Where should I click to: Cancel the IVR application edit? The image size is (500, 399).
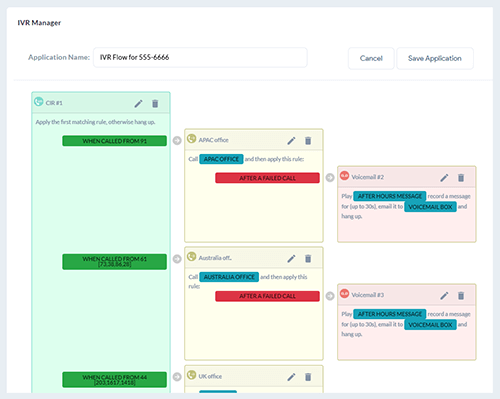pyautogui.click(x=371, y=58)
